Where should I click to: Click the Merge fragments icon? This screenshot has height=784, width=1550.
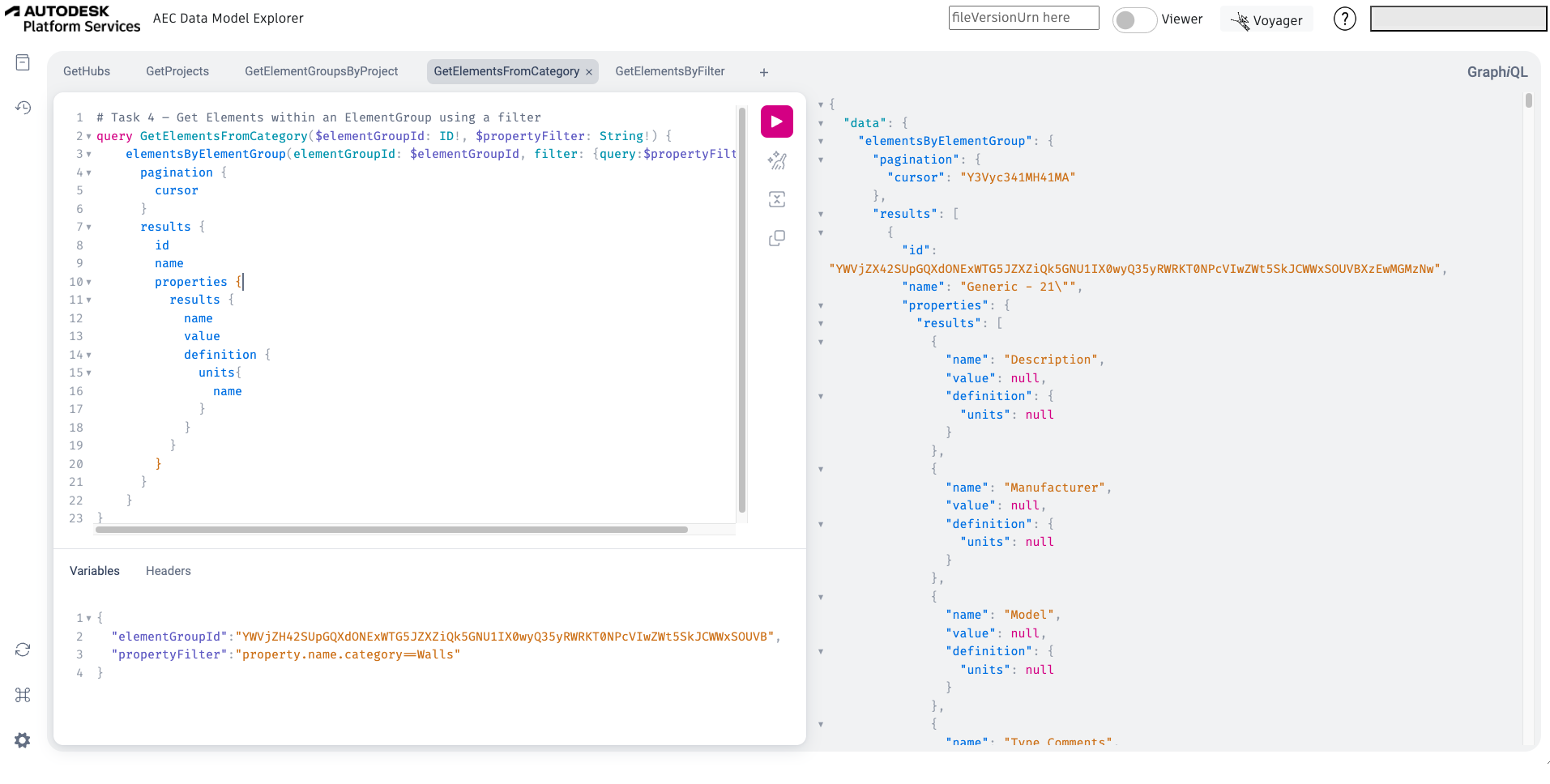tap(776, 199)
